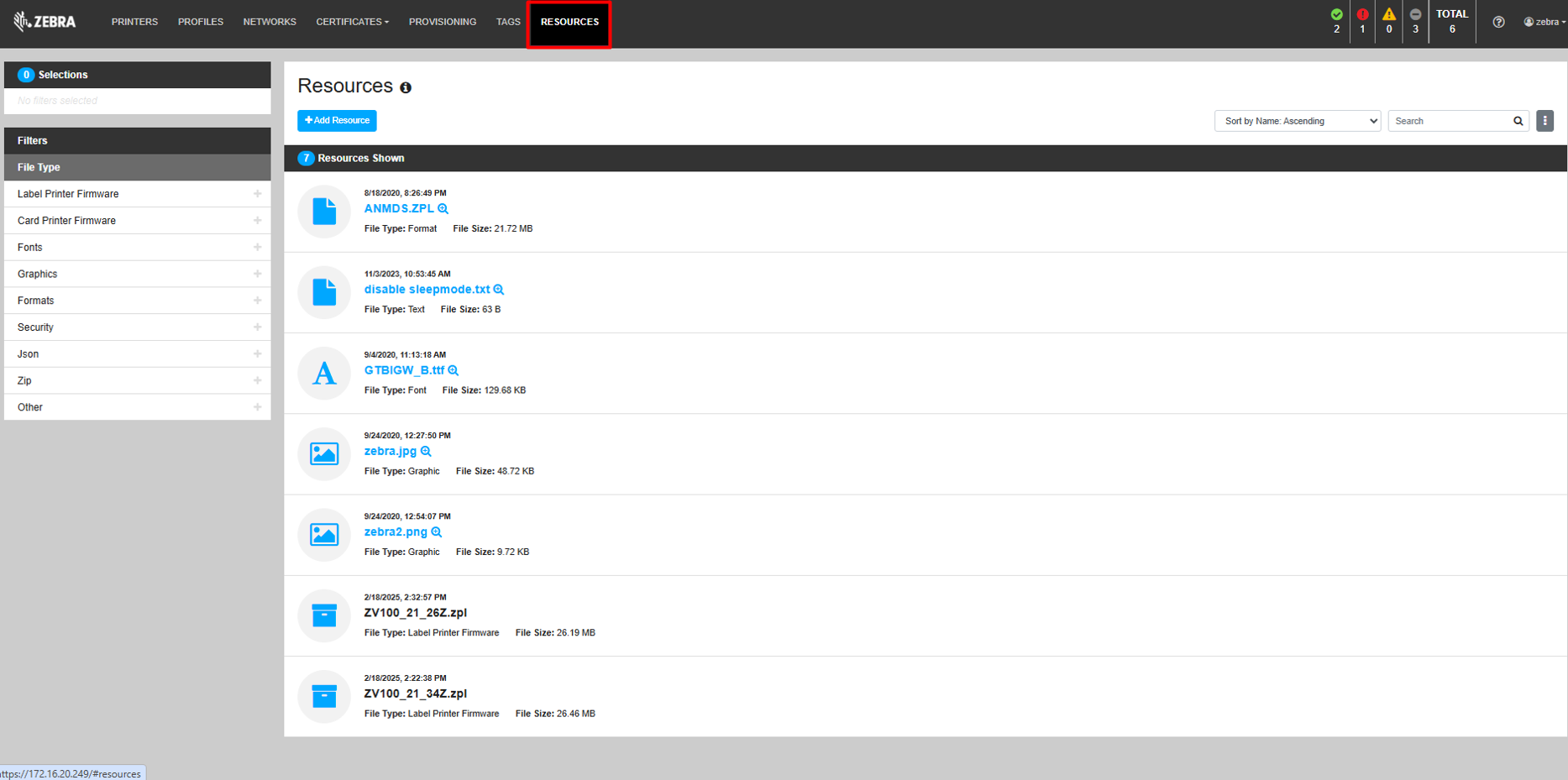Preview disable sleepmode.txt with magnifier icon
This screenshot has height=780, width=1568.
tap(499, 290)
